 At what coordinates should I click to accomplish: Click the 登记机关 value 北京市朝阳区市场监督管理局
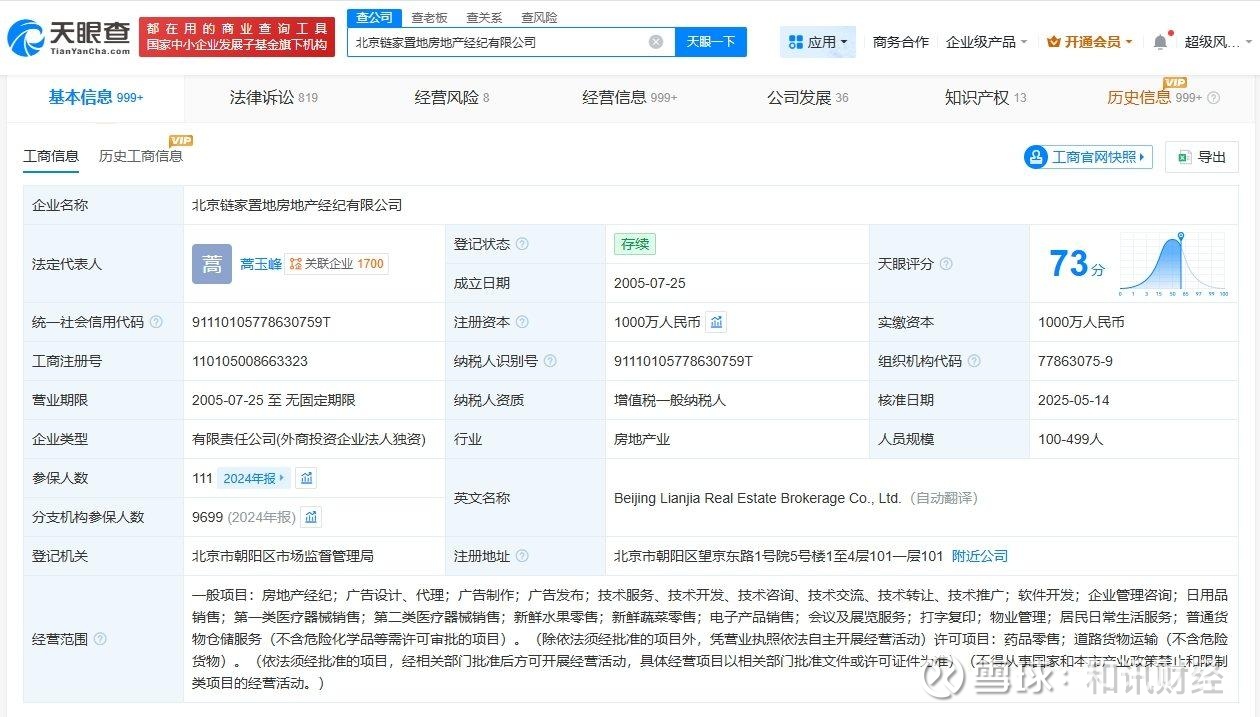pos(283,556)
